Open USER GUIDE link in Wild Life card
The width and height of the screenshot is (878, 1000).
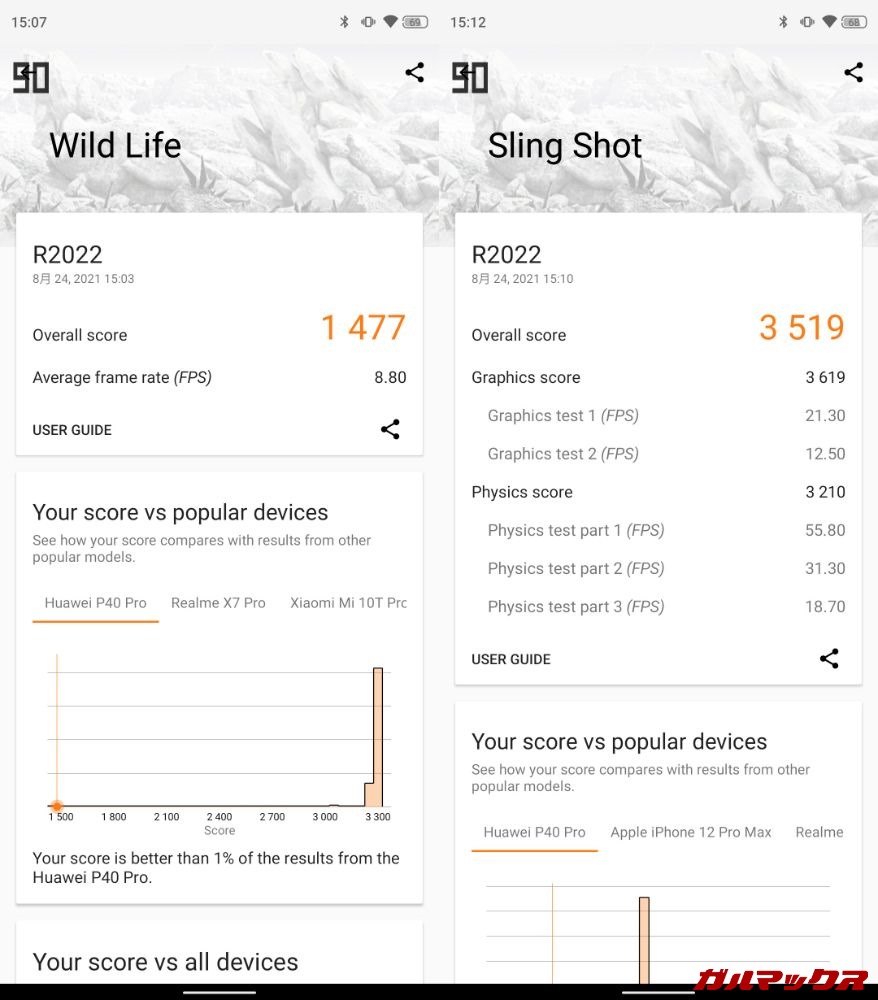72,430
